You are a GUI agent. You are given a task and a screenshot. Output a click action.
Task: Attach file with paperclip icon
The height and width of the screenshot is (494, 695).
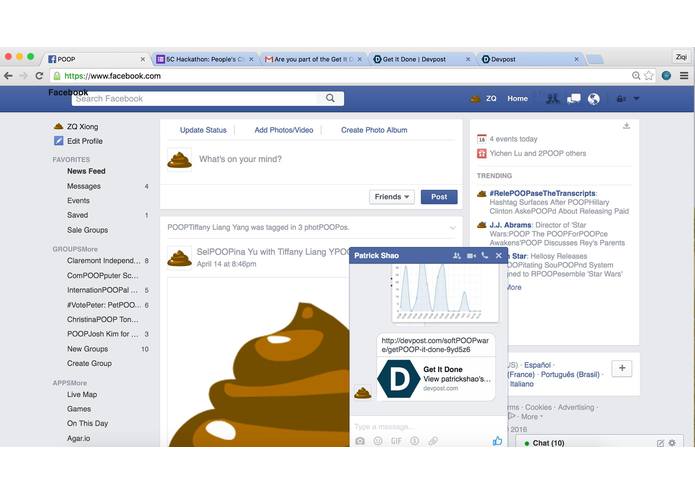click(433, 441)
